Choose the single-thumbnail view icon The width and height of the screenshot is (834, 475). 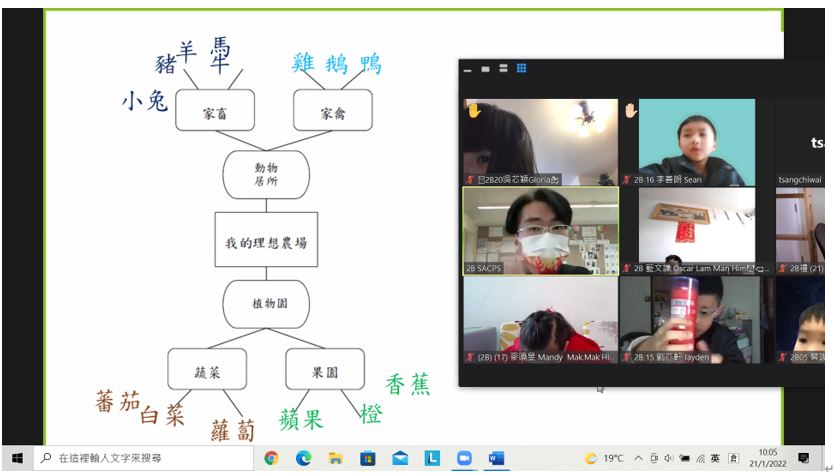click(485, 69)
